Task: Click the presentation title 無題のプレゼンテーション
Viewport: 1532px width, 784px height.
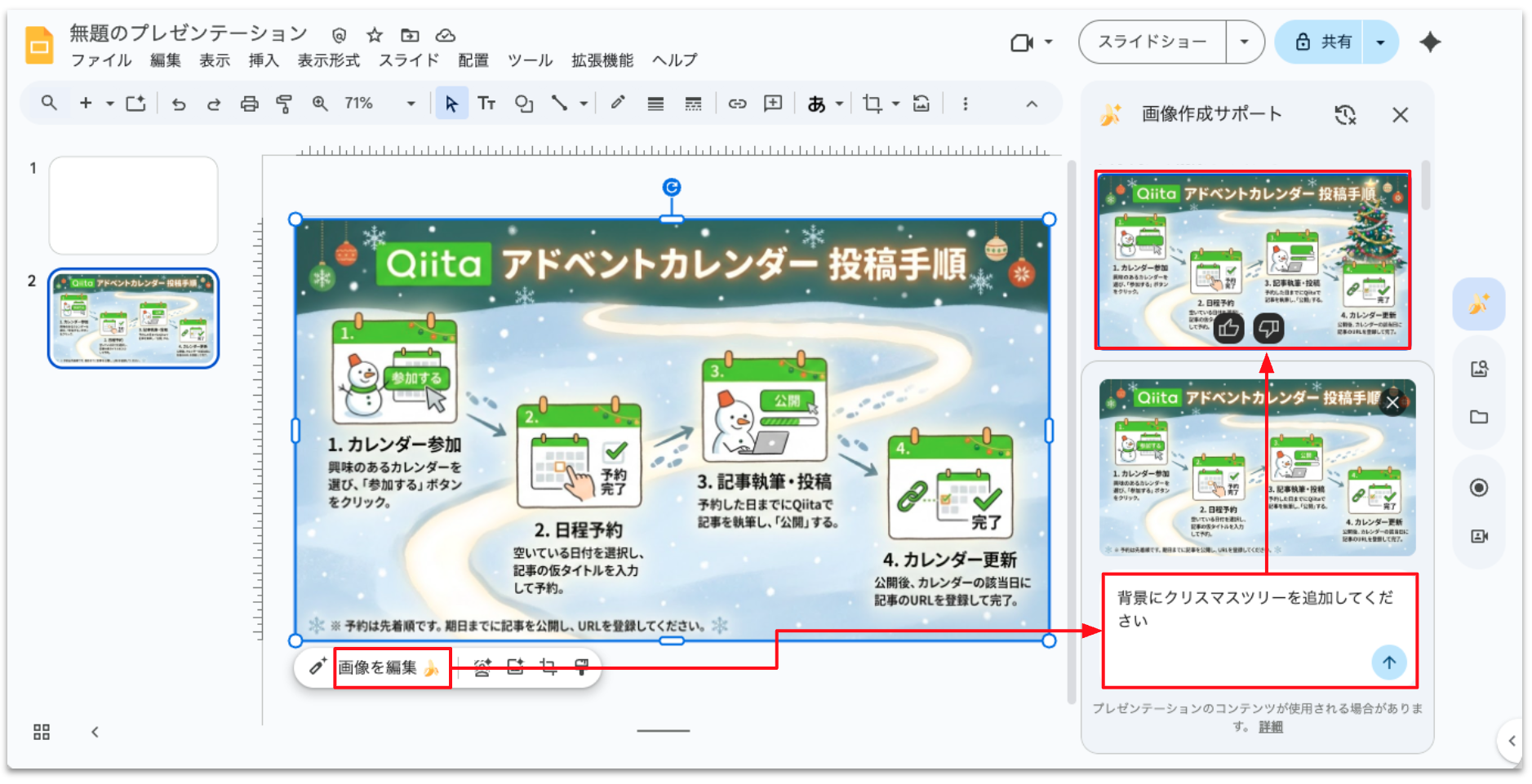Action: click(x=189, y=33)
